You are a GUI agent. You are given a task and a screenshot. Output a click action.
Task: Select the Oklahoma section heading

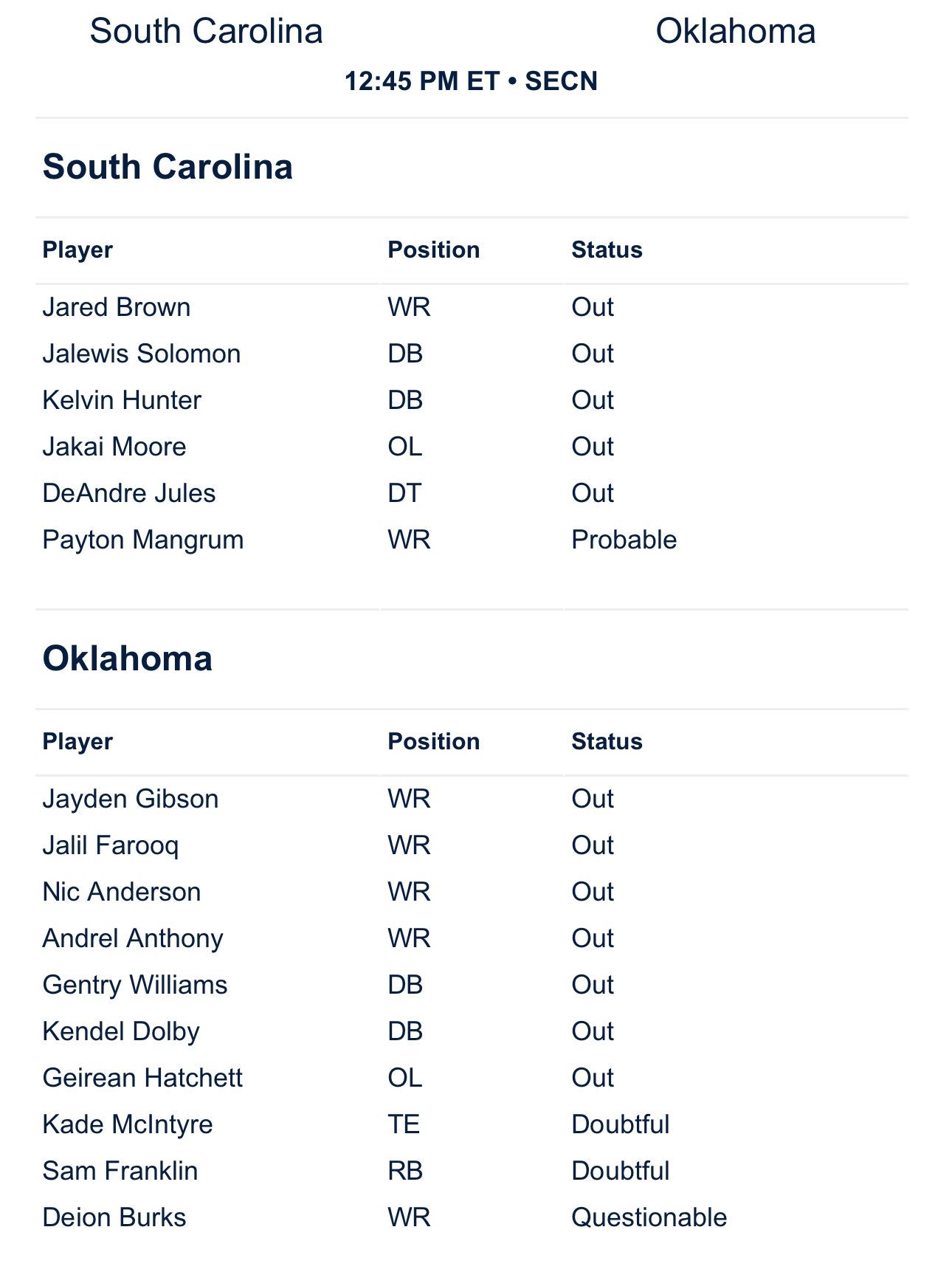(127, 659)
